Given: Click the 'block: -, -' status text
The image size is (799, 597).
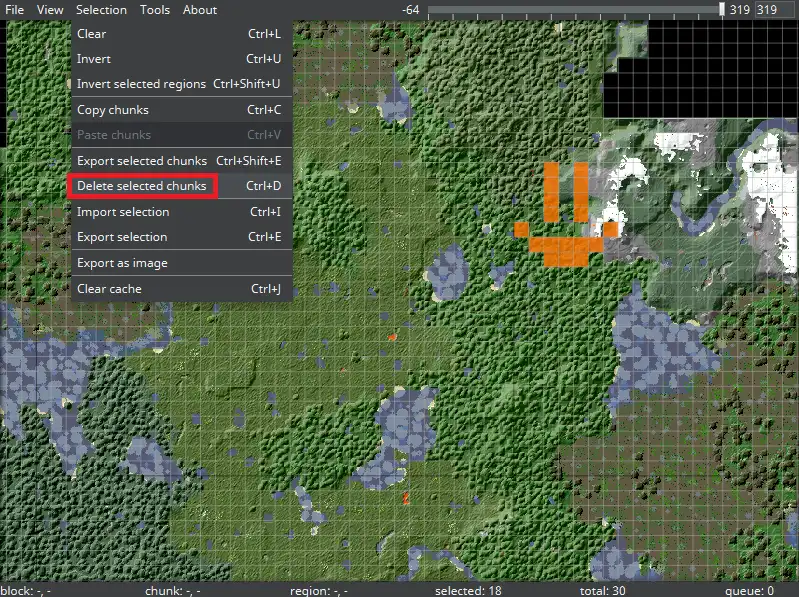Looking at the screenshot, I should (25, 590).
